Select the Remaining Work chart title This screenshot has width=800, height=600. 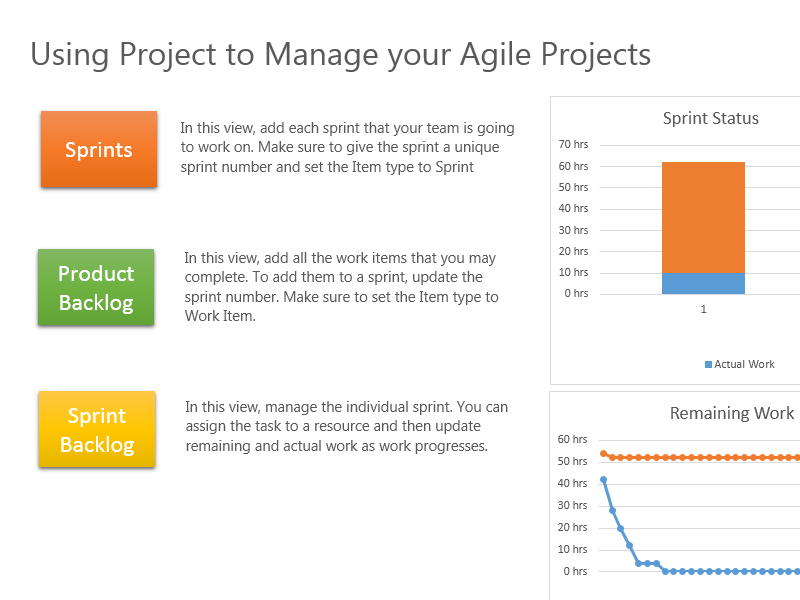[731, 413]
